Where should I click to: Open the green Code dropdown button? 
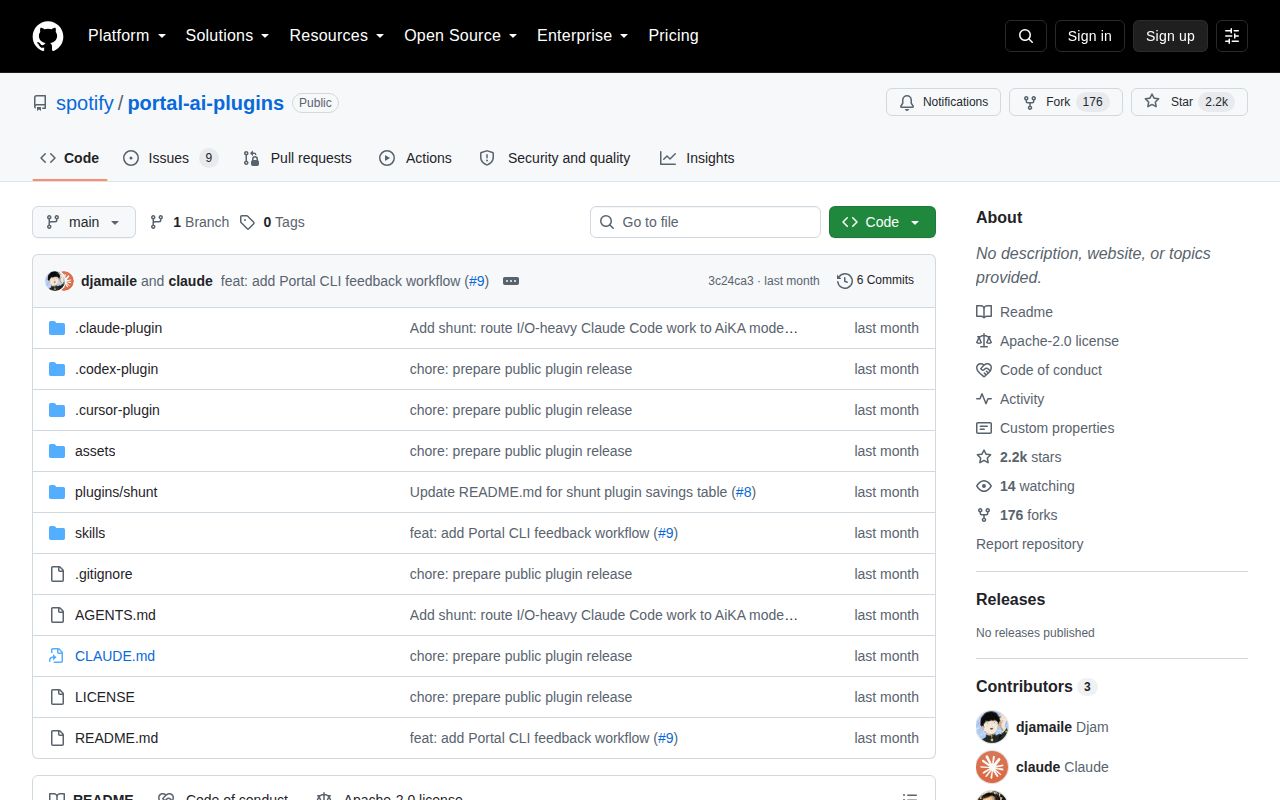882,222
